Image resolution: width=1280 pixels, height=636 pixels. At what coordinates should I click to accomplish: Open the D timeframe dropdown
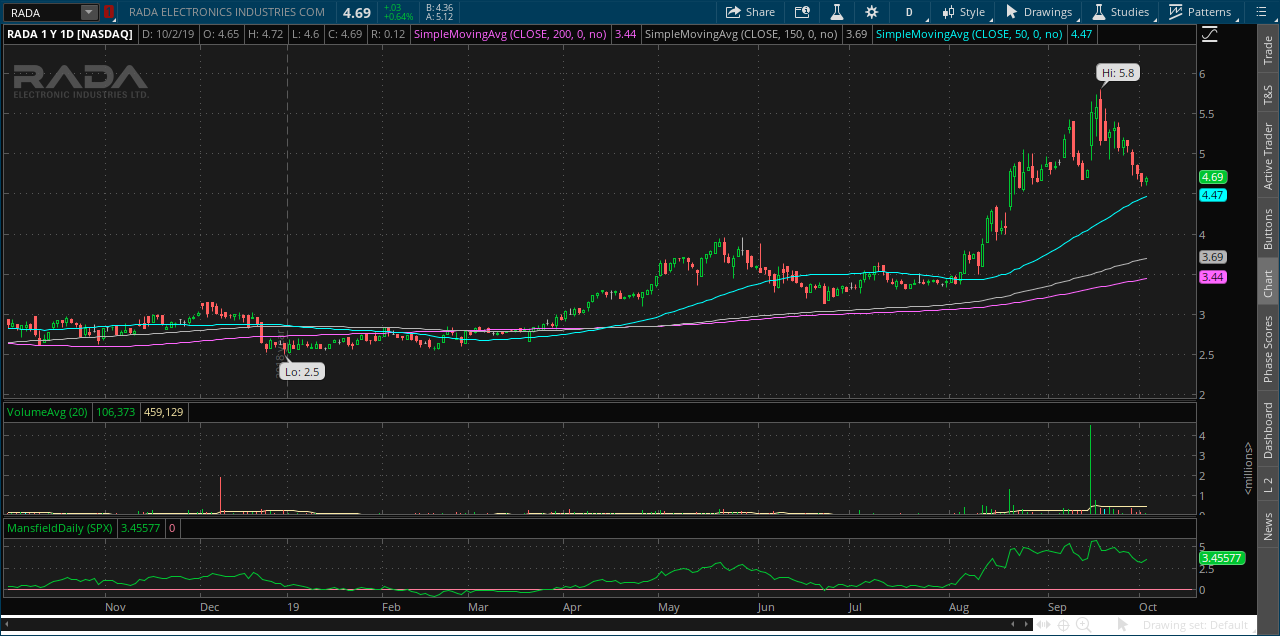[x=909, y=12]
